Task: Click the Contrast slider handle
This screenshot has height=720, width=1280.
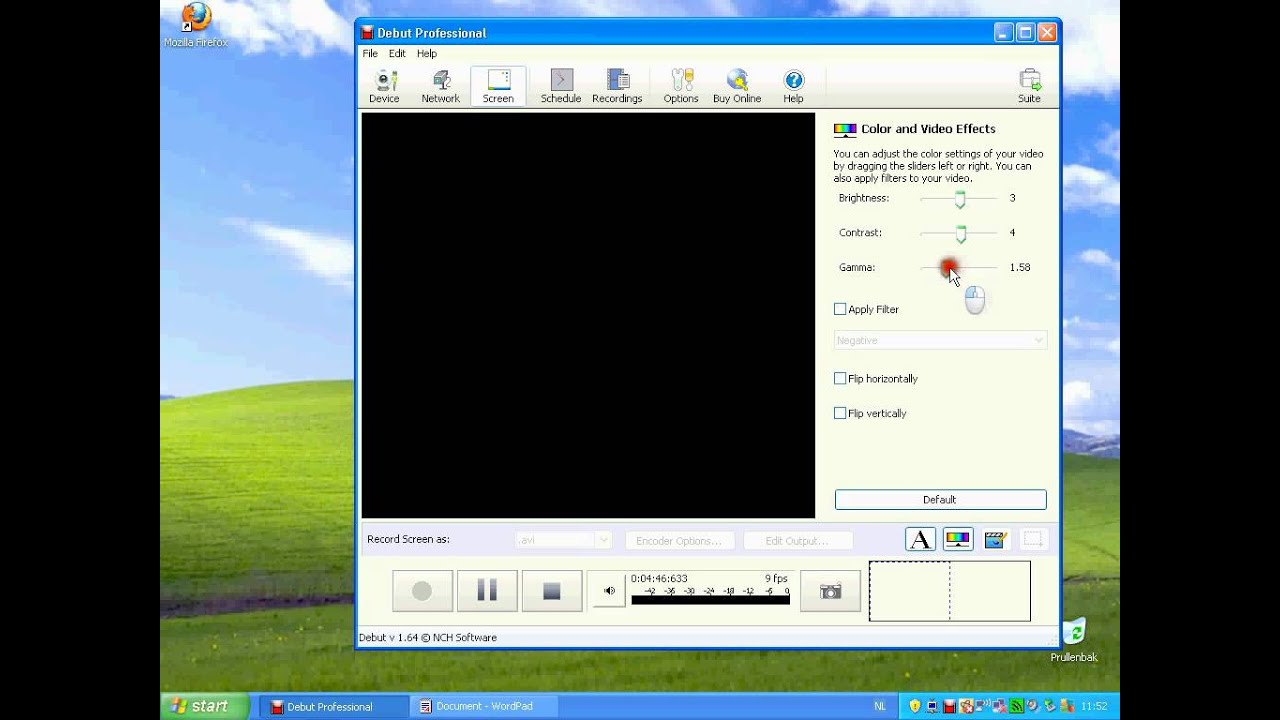Action: (x=961, y=234)
